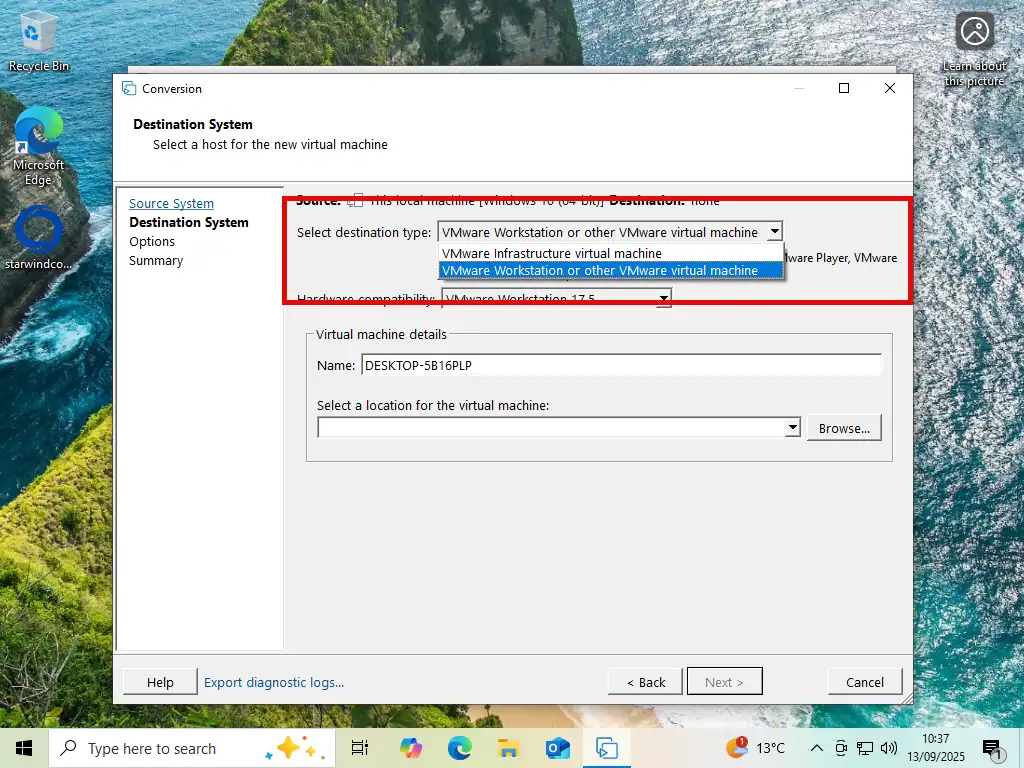Open Task View in the taskbar
This screenshot has width=1024, height=768.
(x=360, y=748)
